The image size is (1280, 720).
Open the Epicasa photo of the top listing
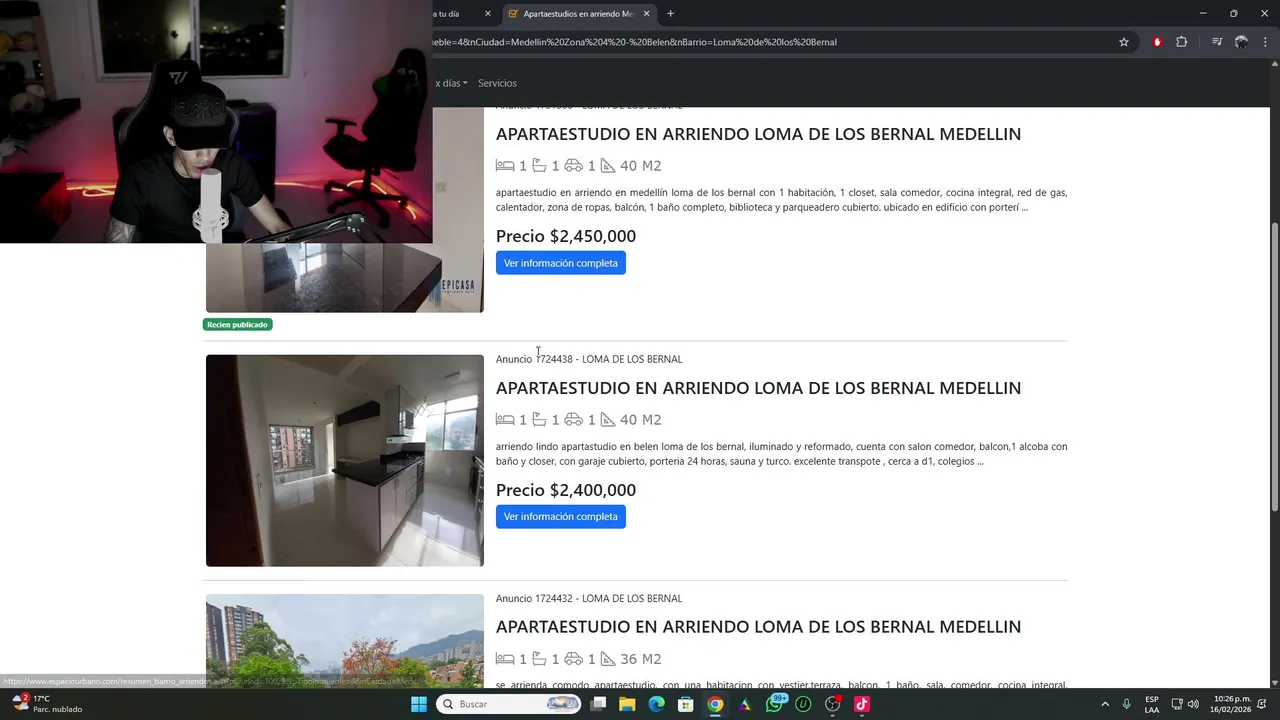(345, 278)
